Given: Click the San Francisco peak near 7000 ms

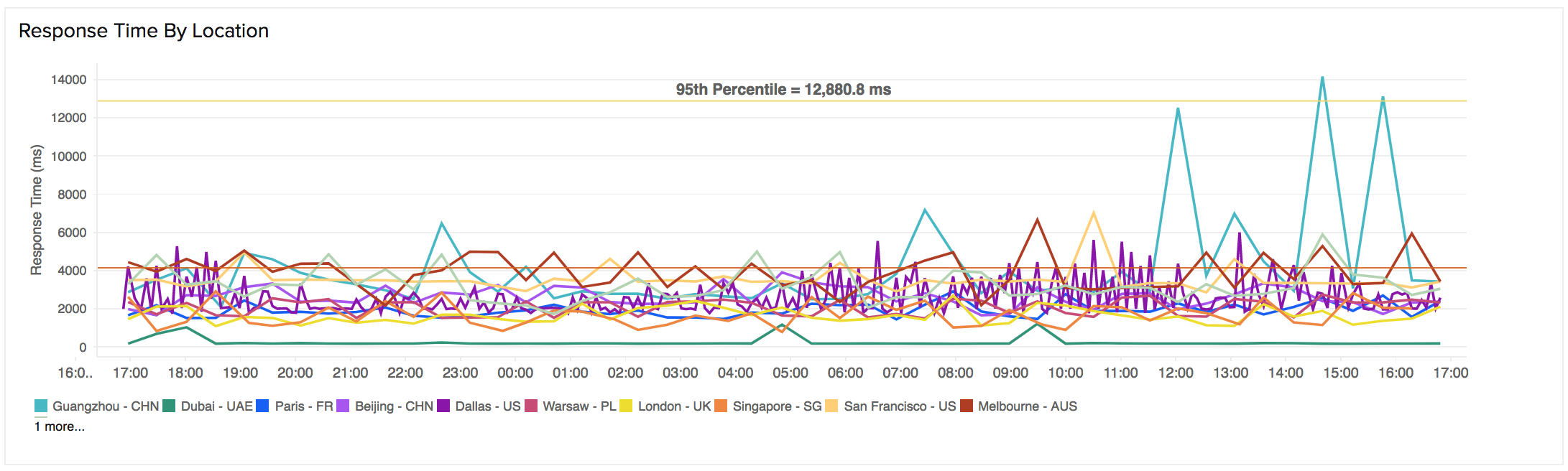Looking at the screenshot, I should [x=1094, y=213].
